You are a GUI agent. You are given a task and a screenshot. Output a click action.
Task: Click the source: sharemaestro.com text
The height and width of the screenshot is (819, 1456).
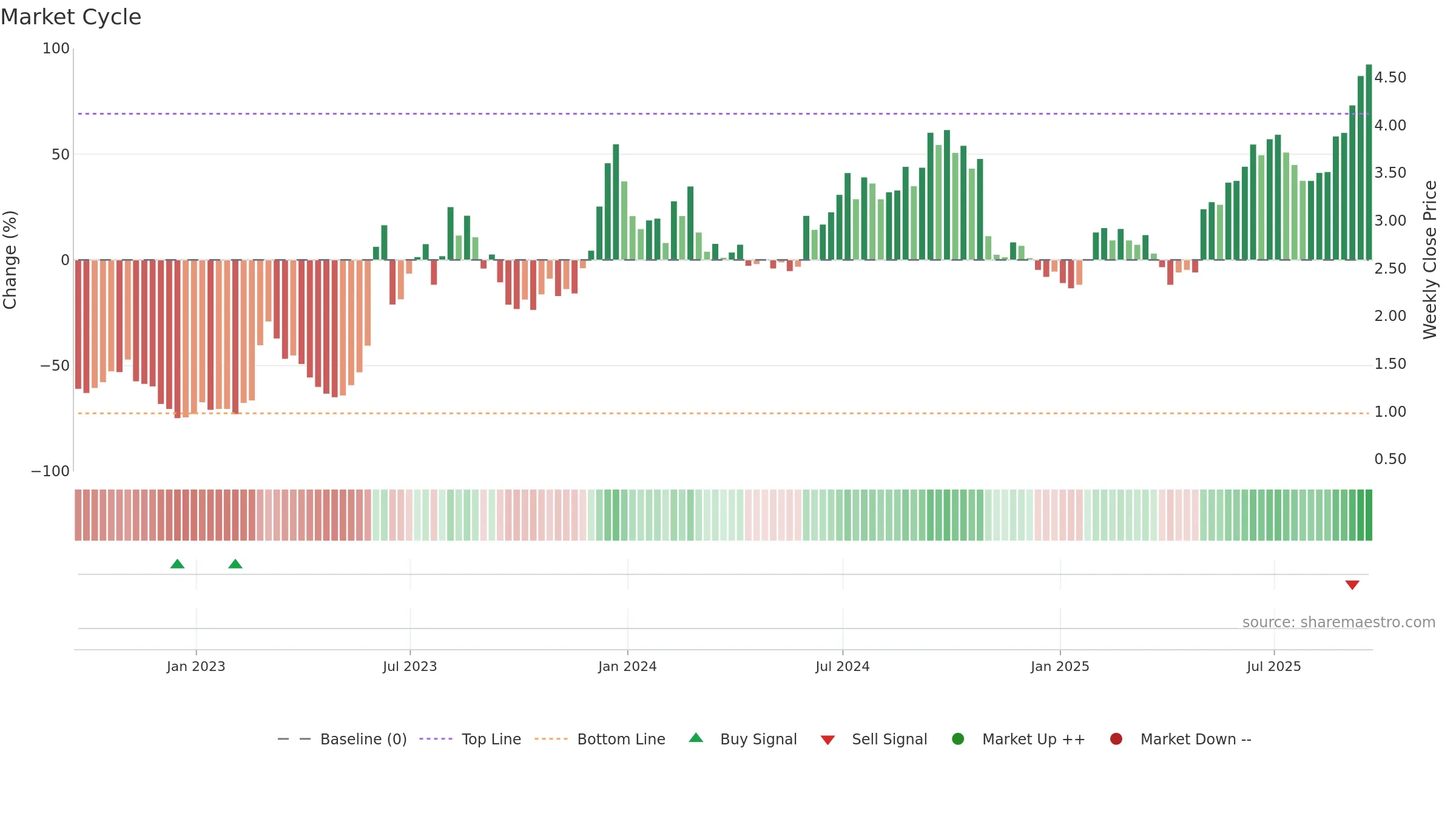tap(1338, 622)
